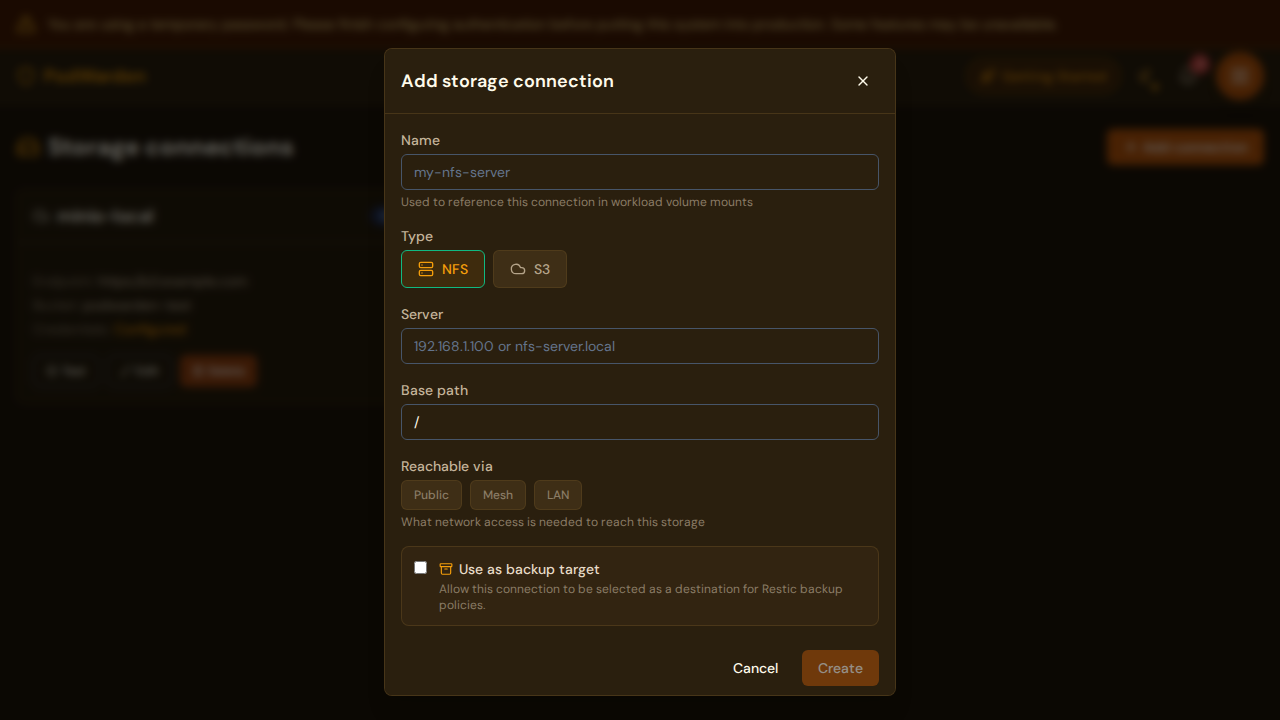Viewport: 1280px width, 720px height.
Task: Click the Create button
Action: [840, 668]
